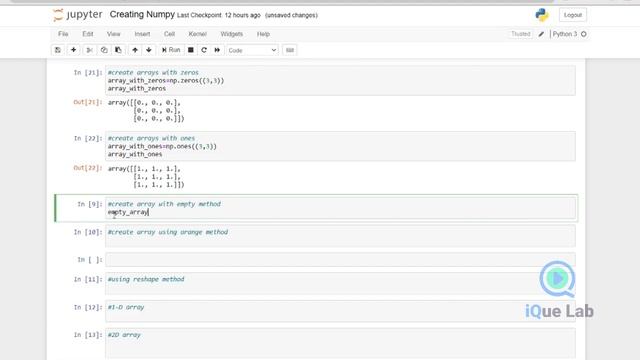Image resolution: width=640 pixels, height=360 pixels.
Task: Select the empty In [ ] cell
Action: click(340, 260)
